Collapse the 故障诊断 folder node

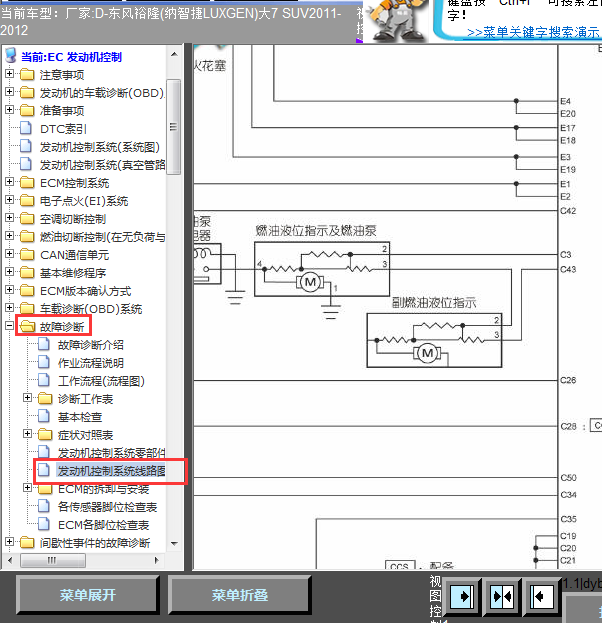(x=10, y=326)
